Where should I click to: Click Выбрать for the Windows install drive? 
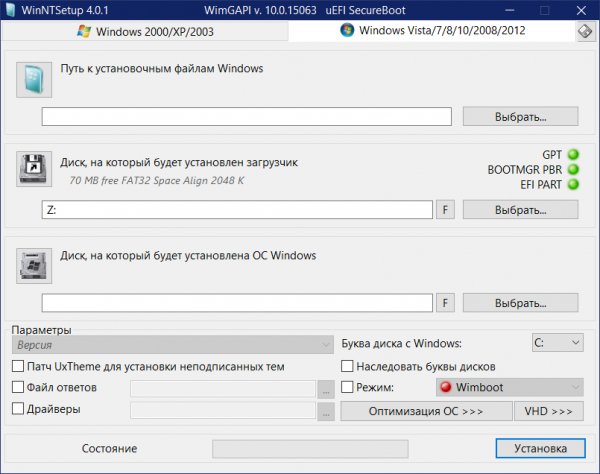click(520, 303)
